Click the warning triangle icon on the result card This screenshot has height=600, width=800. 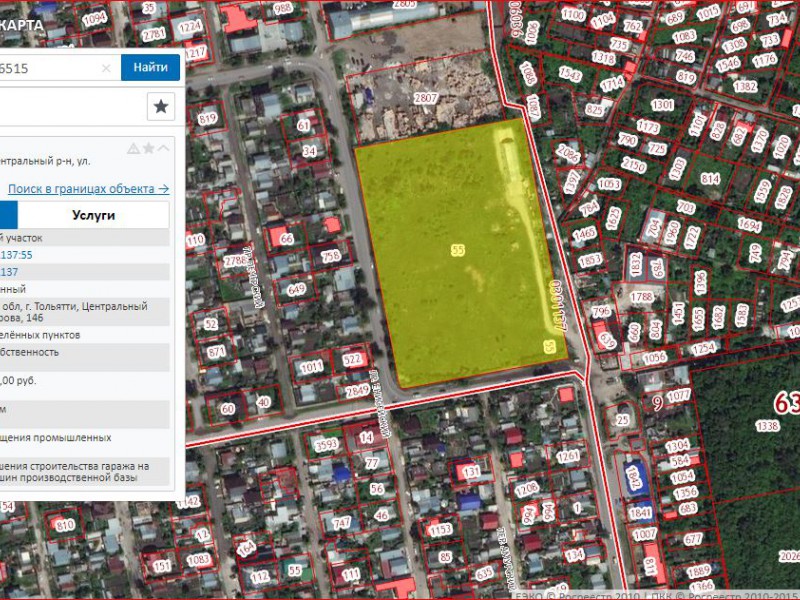click(133, 148)
